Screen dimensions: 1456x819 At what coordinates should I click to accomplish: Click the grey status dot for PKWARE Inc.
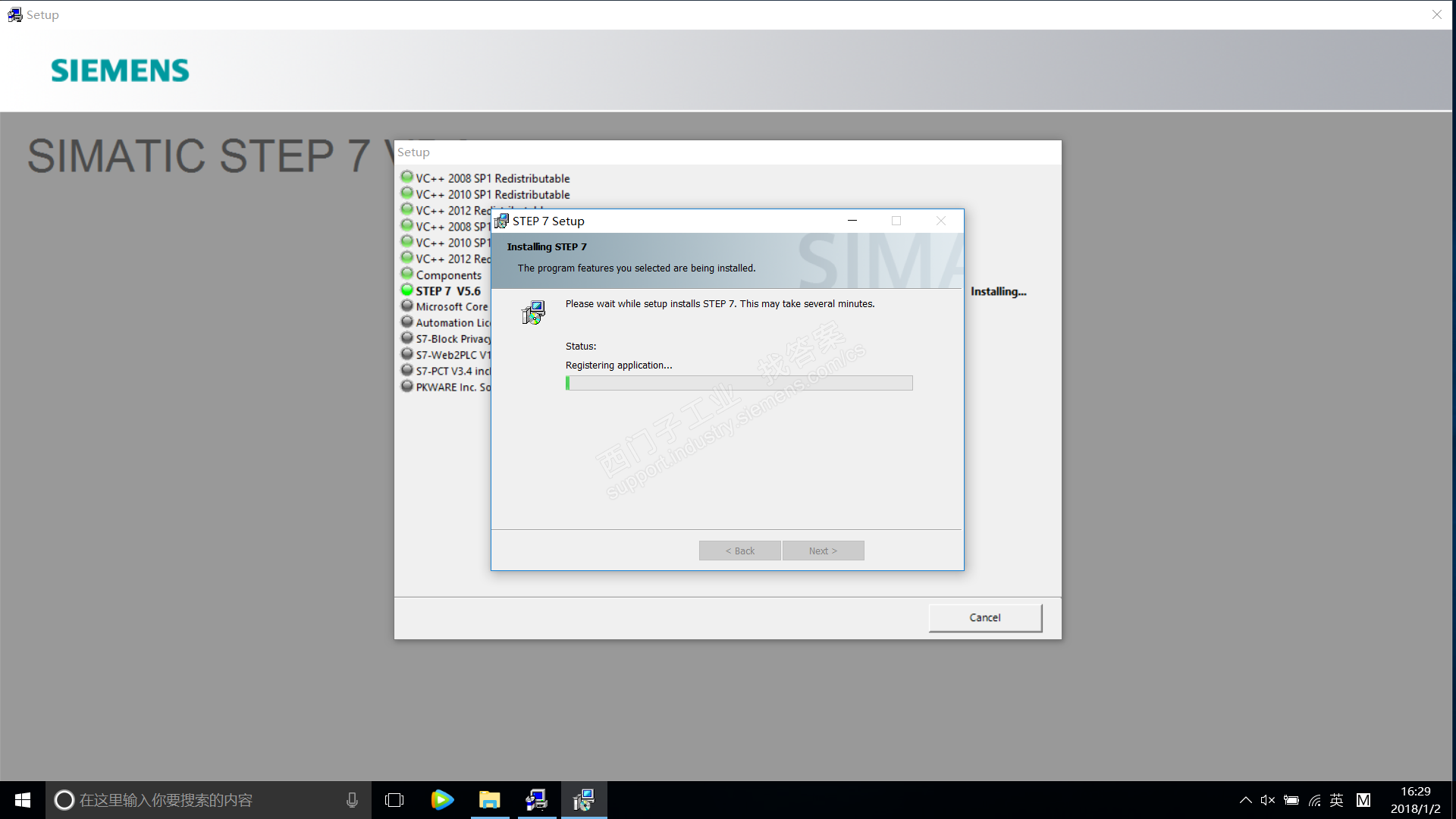(407, 386)
